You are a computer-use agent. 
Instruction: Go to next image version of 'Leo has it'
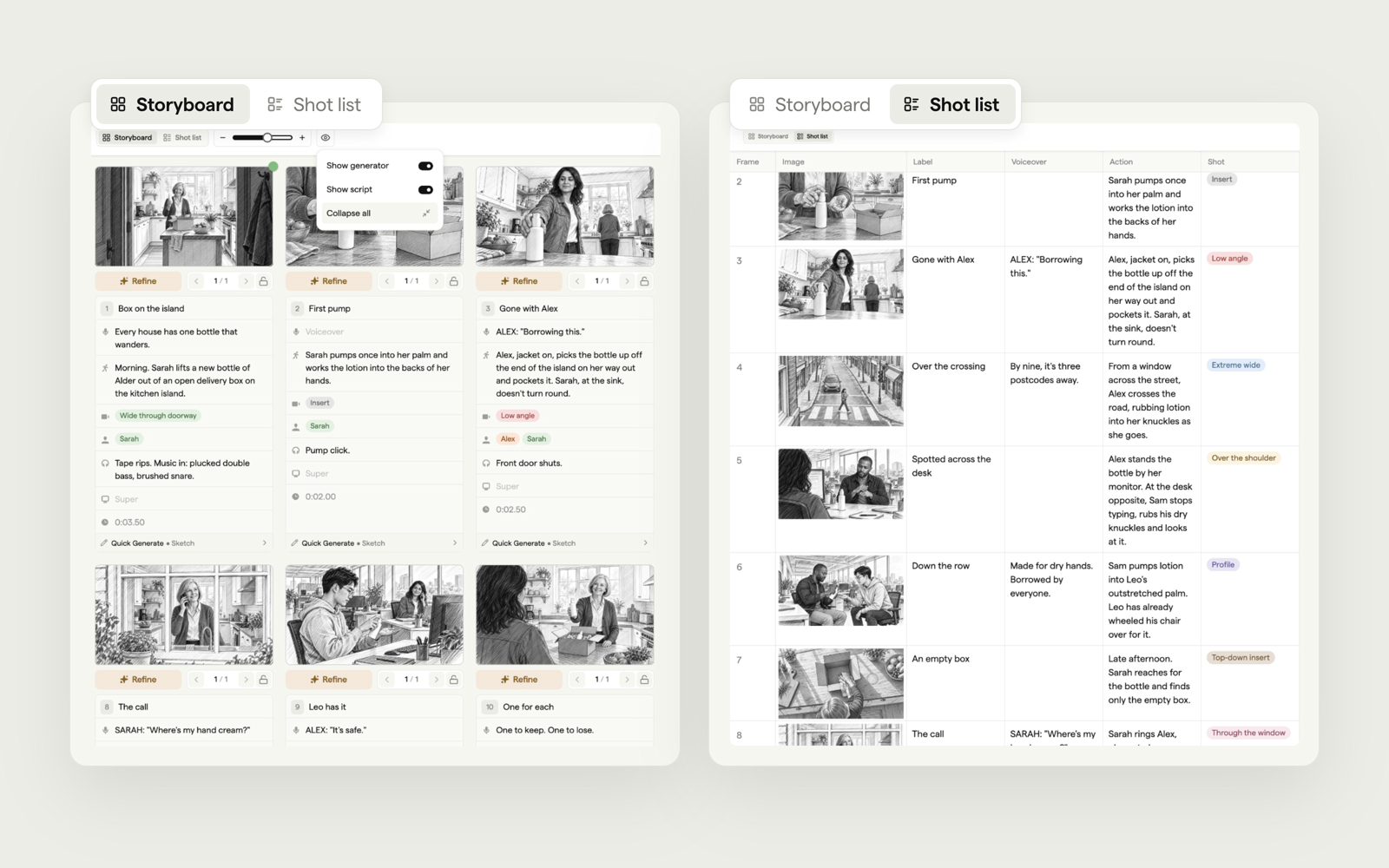[436, 680]
